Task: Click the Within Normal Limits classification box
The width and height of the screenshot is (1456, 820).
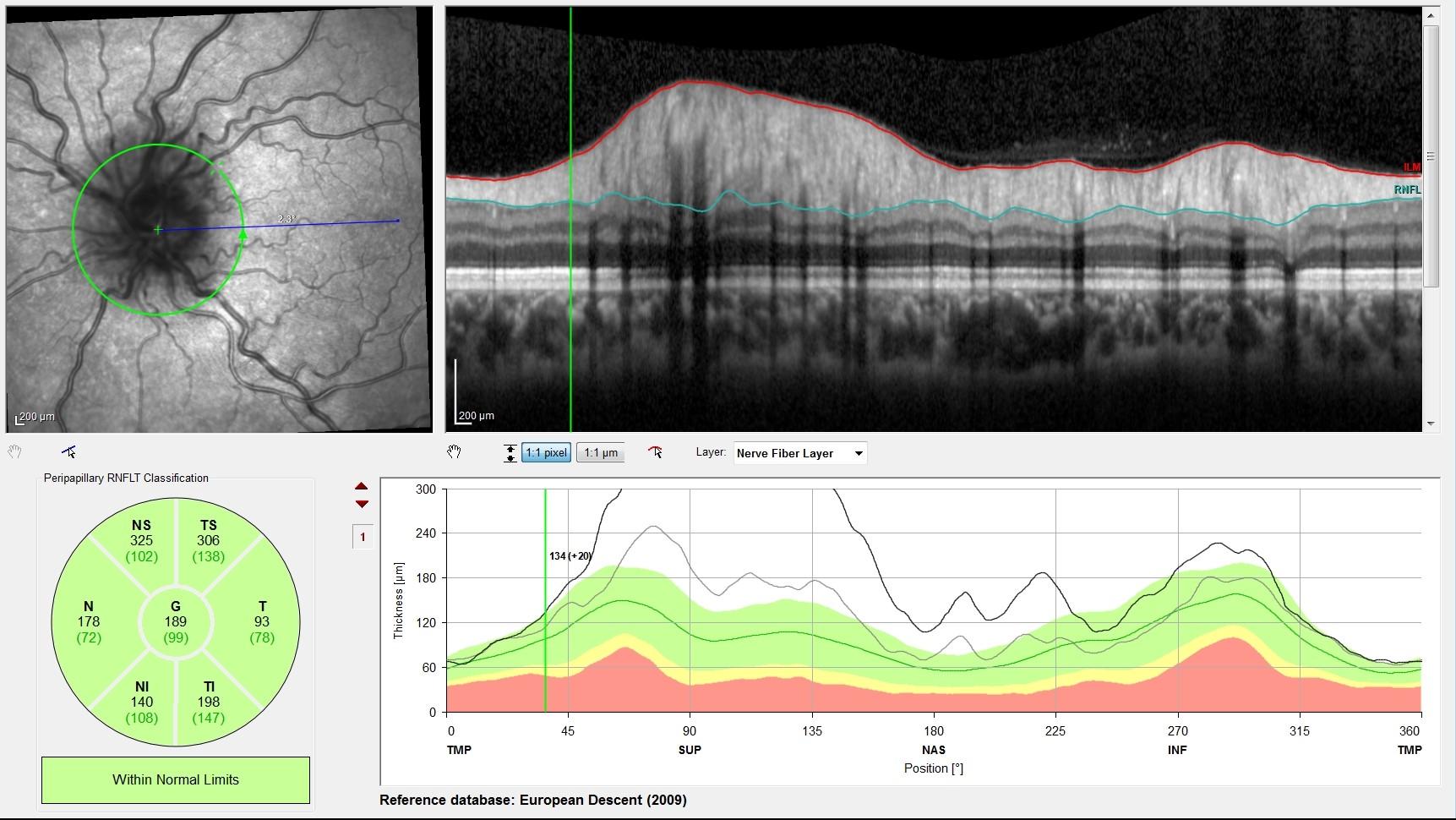Action: coord(176,779)
